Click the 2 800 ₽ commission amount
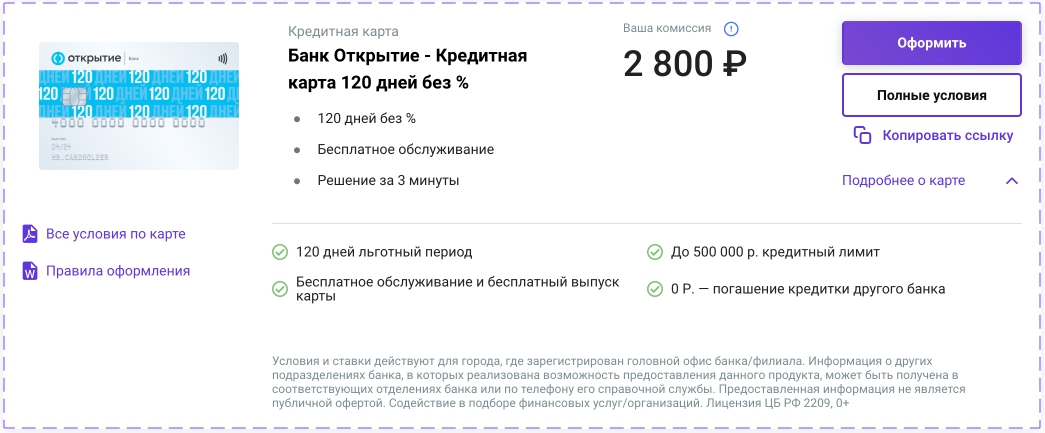Screen dimensions: 1045x433 click(x=685, y=65)
